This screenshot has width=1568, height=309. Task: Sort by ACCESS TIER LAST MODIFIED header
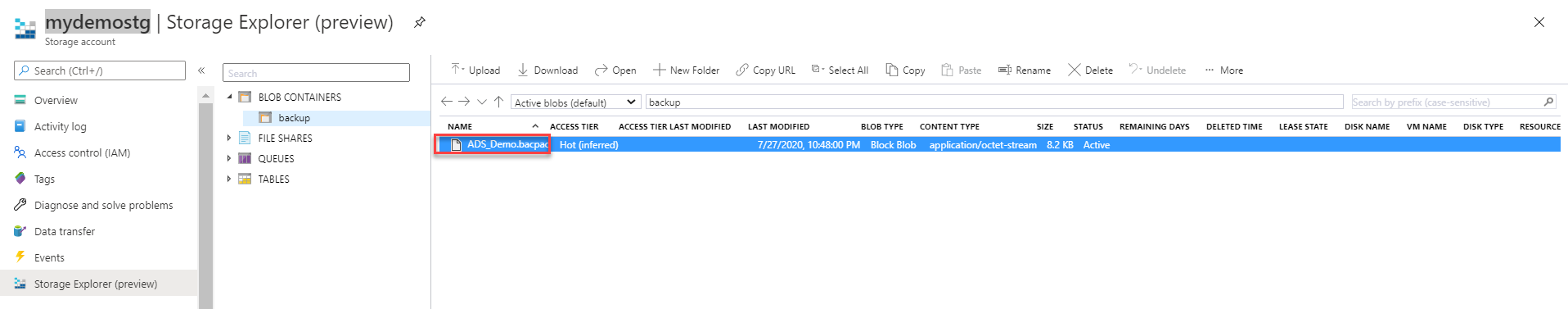point(674,126)
